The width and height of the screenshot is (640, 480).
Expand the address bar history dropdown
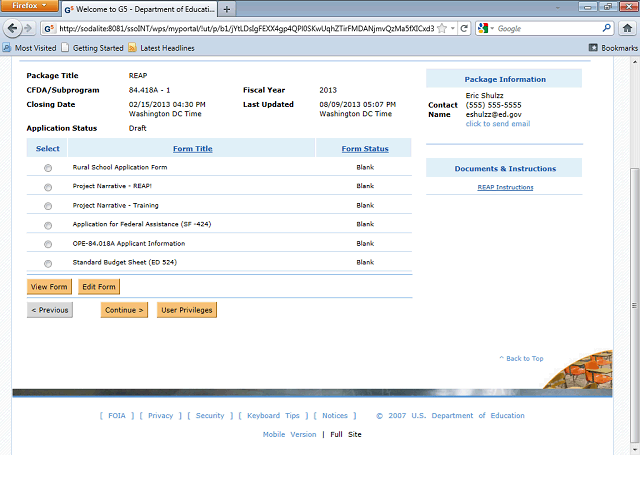[453, 28]
